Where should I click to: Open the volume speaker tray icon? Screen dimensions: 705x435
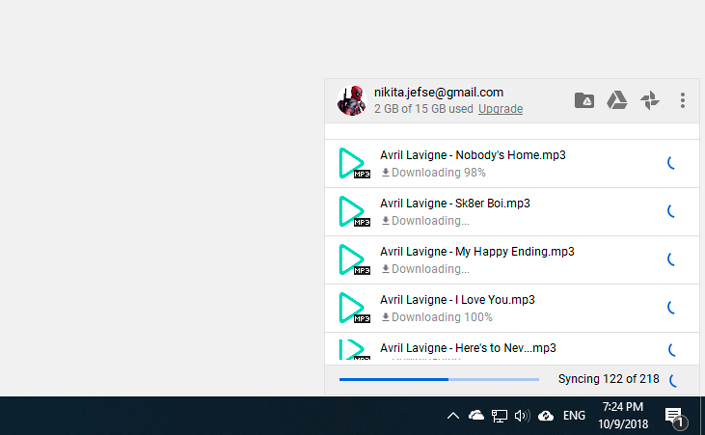click(522, 416)
